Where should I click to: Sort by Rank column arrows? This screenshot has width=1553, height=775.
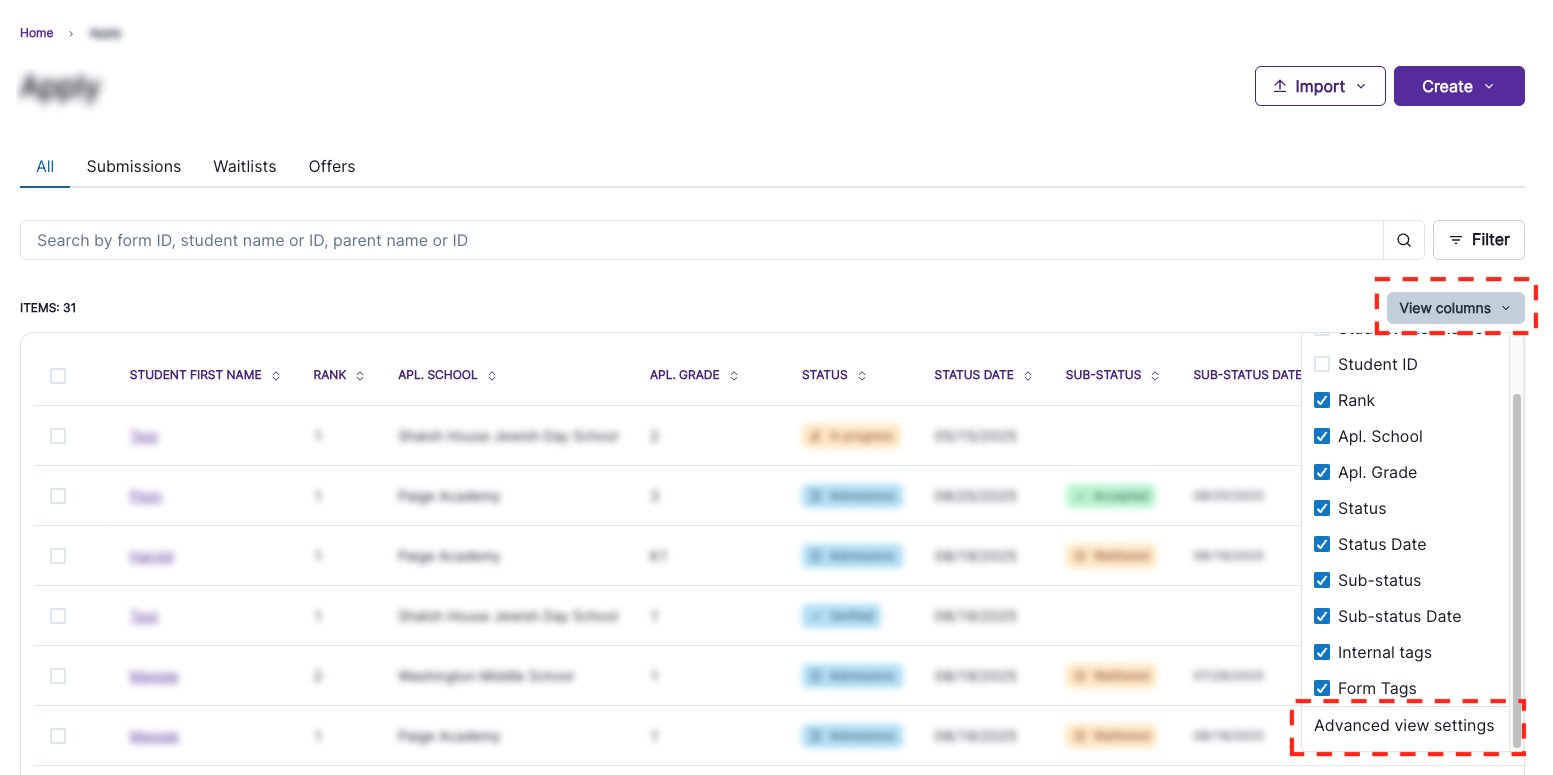click(x=360, y=376)
